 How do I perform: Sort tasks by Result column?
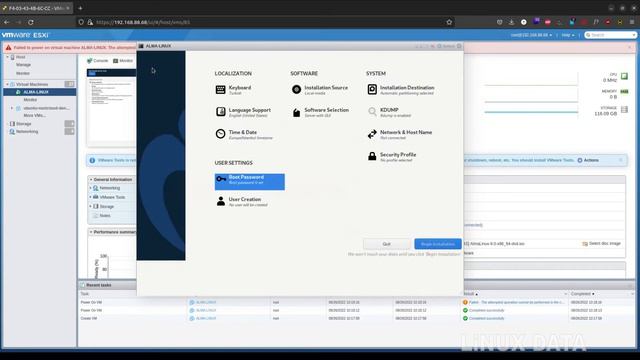click(x=471, y=294)
